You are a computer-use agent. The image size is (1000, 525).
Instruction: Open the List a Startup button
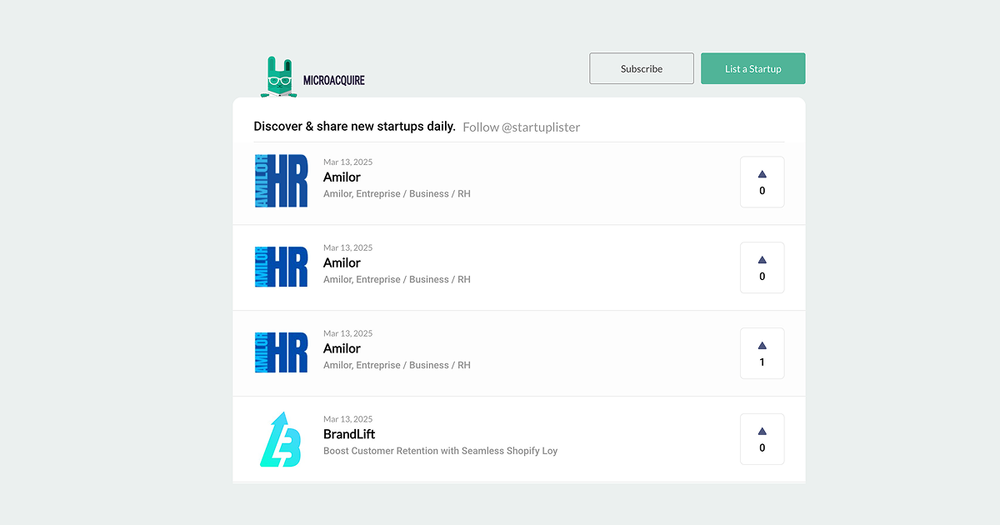coord(753,68)
